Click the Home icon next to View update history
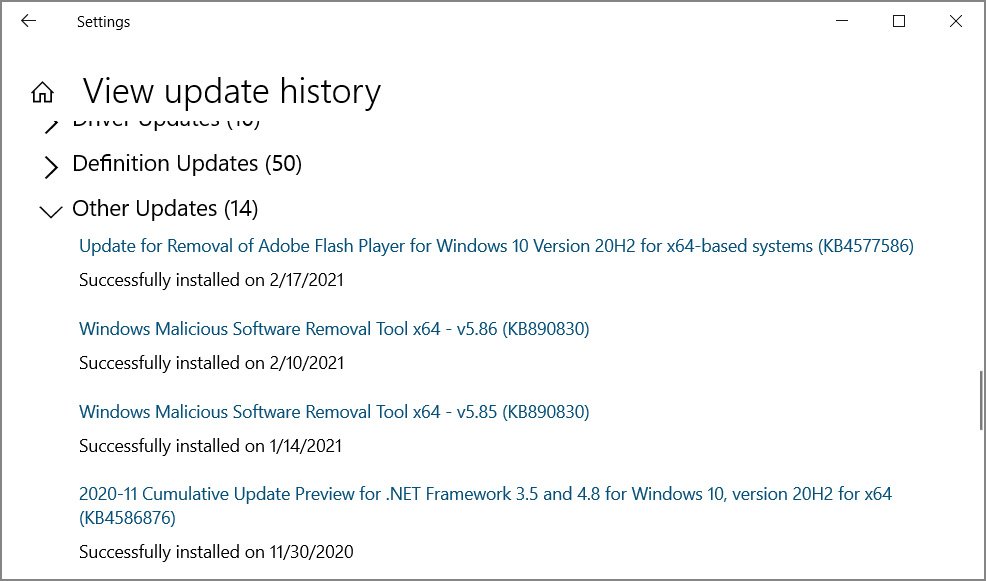 click(x=42, y=91)
